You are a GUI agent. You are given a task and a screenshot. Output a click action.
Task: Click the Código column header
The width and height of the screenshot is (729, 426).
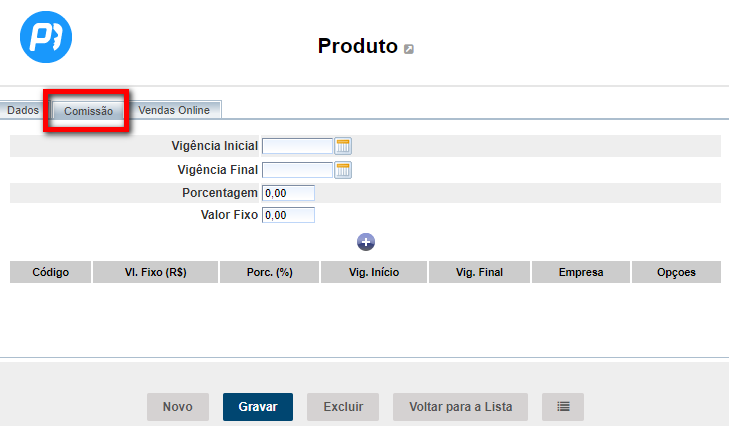pyautogui.click(x=51, y=272)
